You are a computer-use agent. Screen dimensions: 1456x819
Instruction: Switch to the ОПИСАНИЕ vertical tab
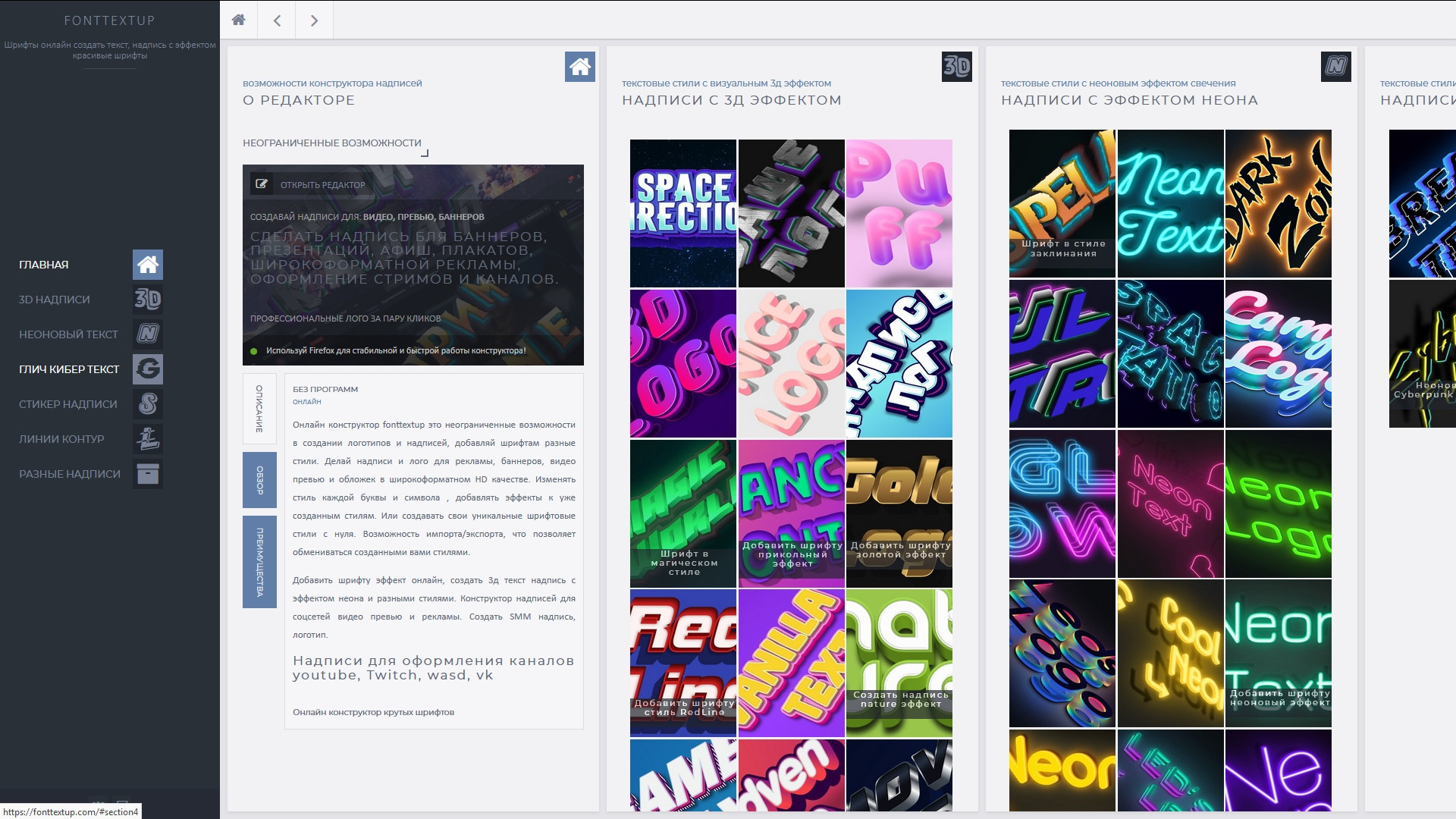click(259, 409)
